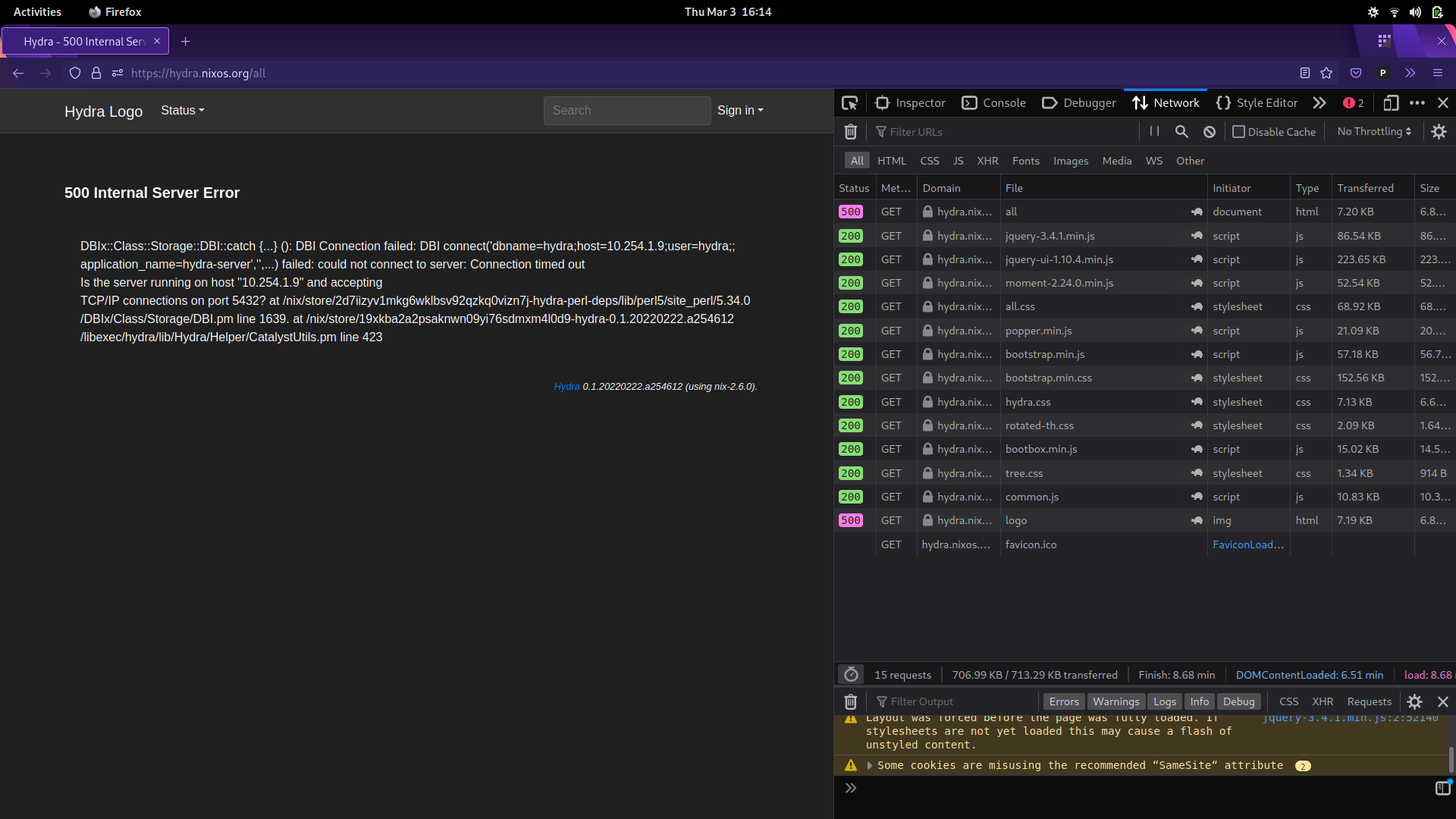The image size is (1456, 819).
Task: Open the No Throttling dropdown
Action: click(1374, 132)
